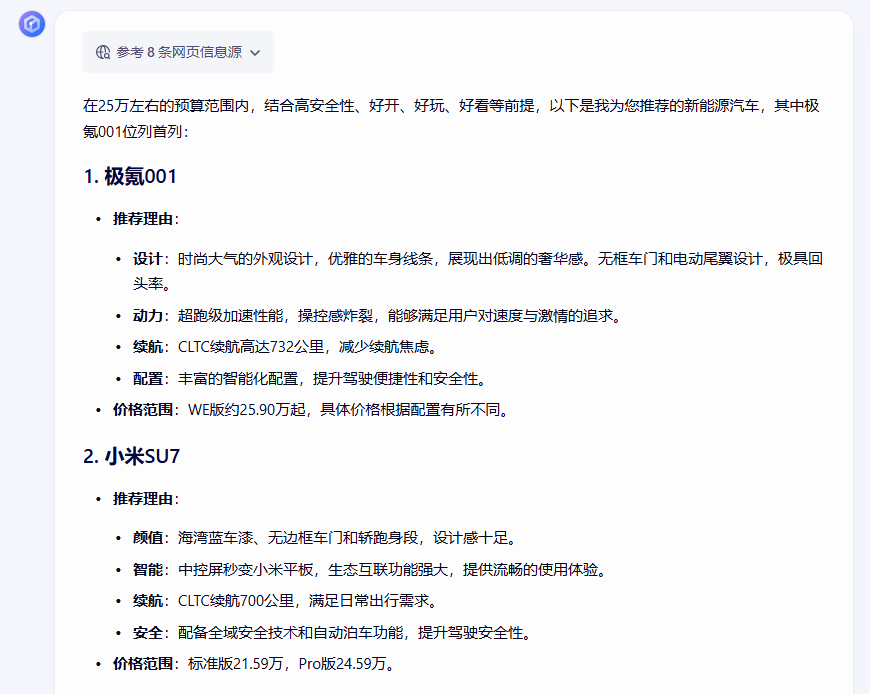The width and height of the screenshot is (870, 694).
Task: Click 续航 label with CLTC续航高达732公里
Action: click(x=148, y=347)
